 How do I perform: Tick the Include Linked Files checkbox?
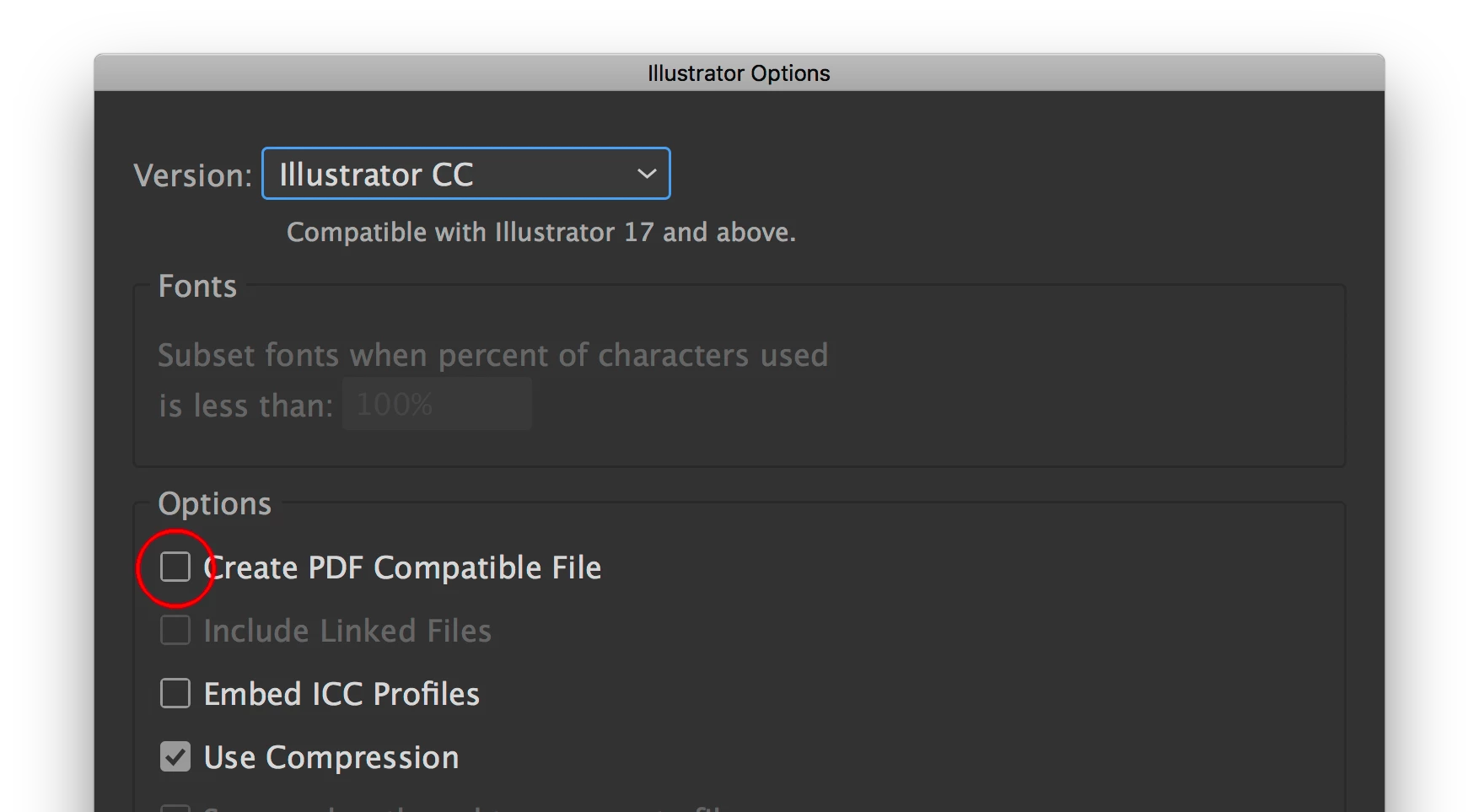175,630
